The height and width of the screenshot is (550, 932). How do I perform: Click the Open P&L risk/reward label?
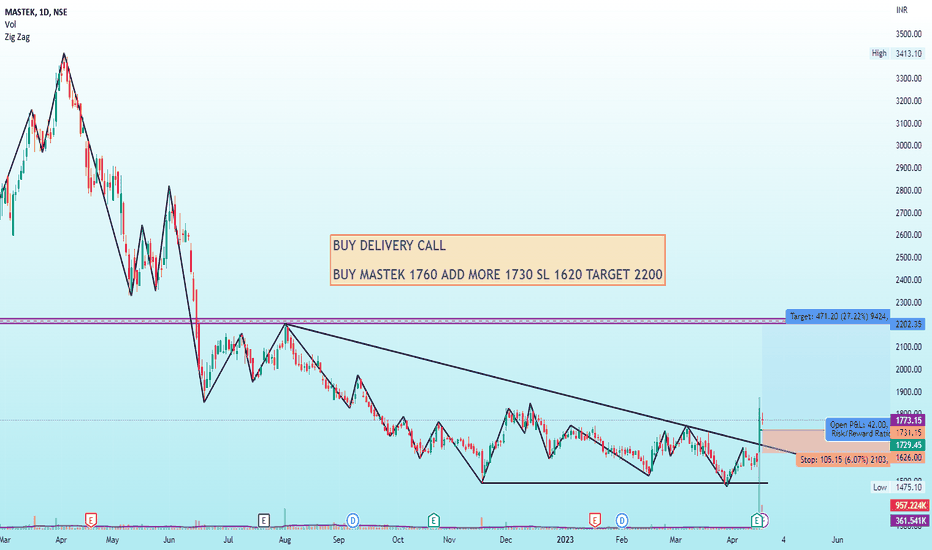pos(858,429)
